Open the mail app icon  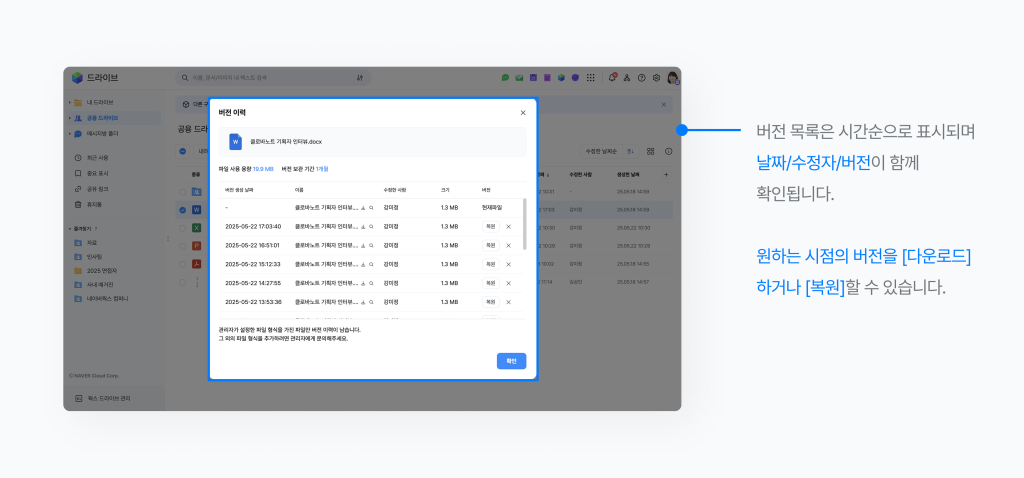point(519,78)
